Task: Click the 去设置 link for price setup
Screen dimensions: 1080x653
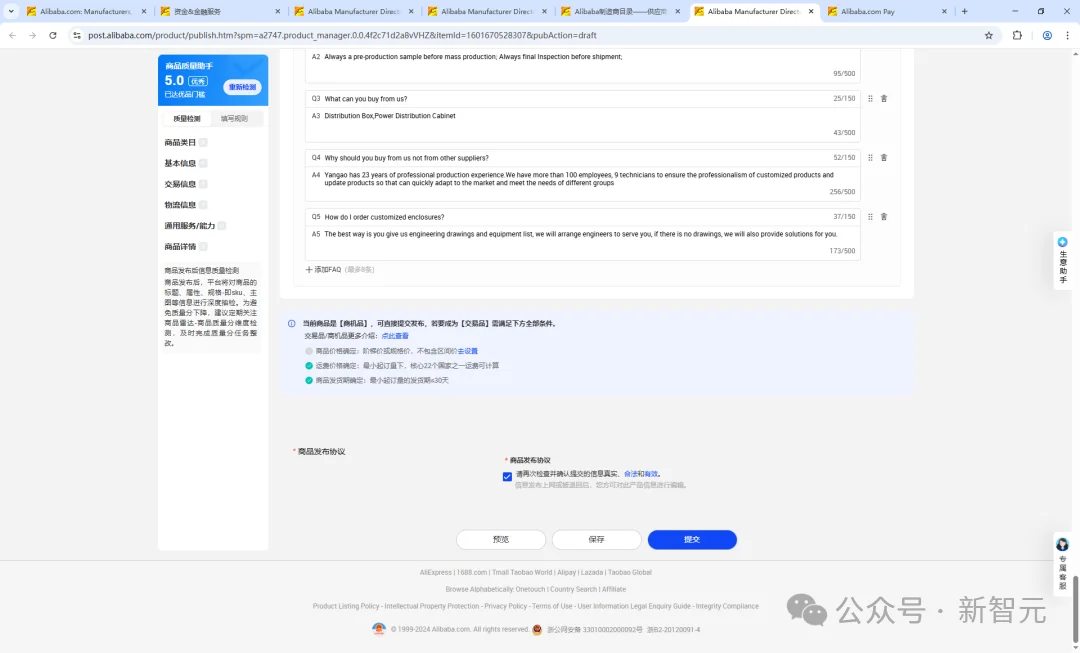Action: pos(468,351)
